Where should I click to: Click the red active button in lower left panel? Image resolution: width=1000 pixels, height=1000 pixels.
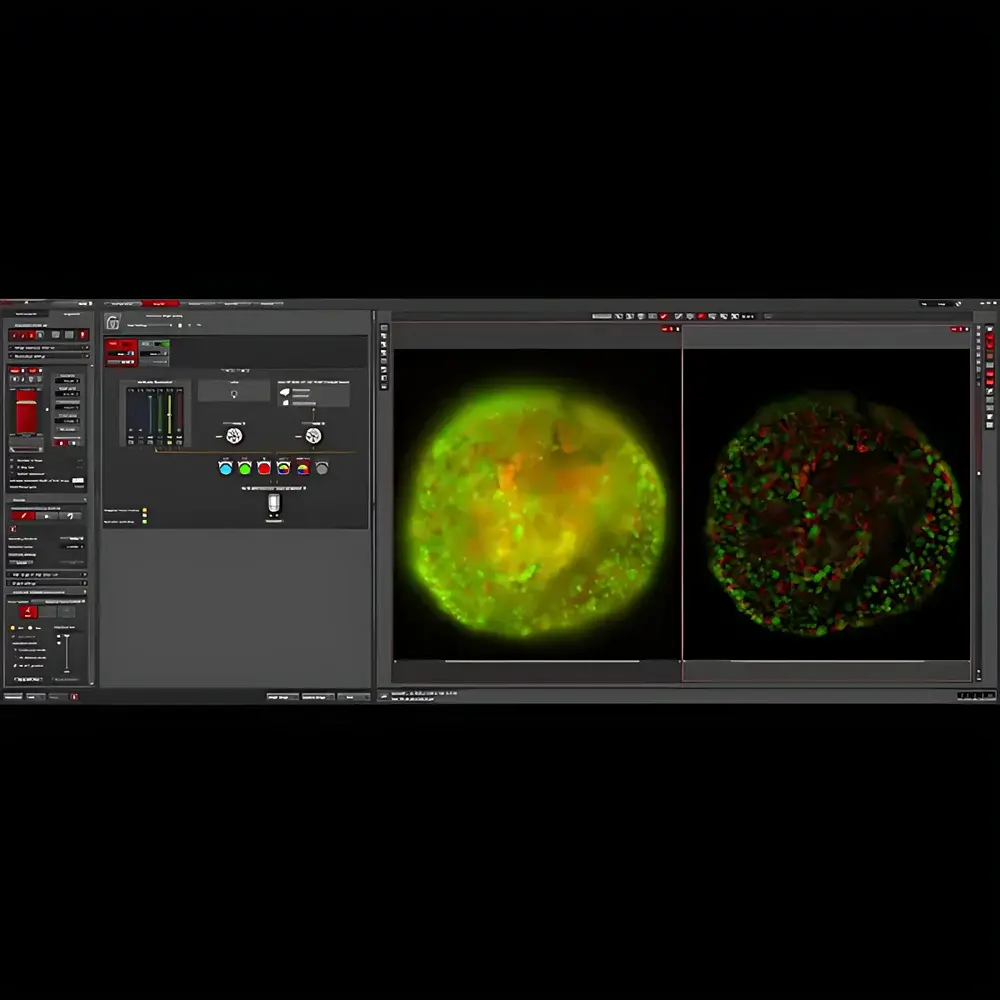(x=27, y=612)
